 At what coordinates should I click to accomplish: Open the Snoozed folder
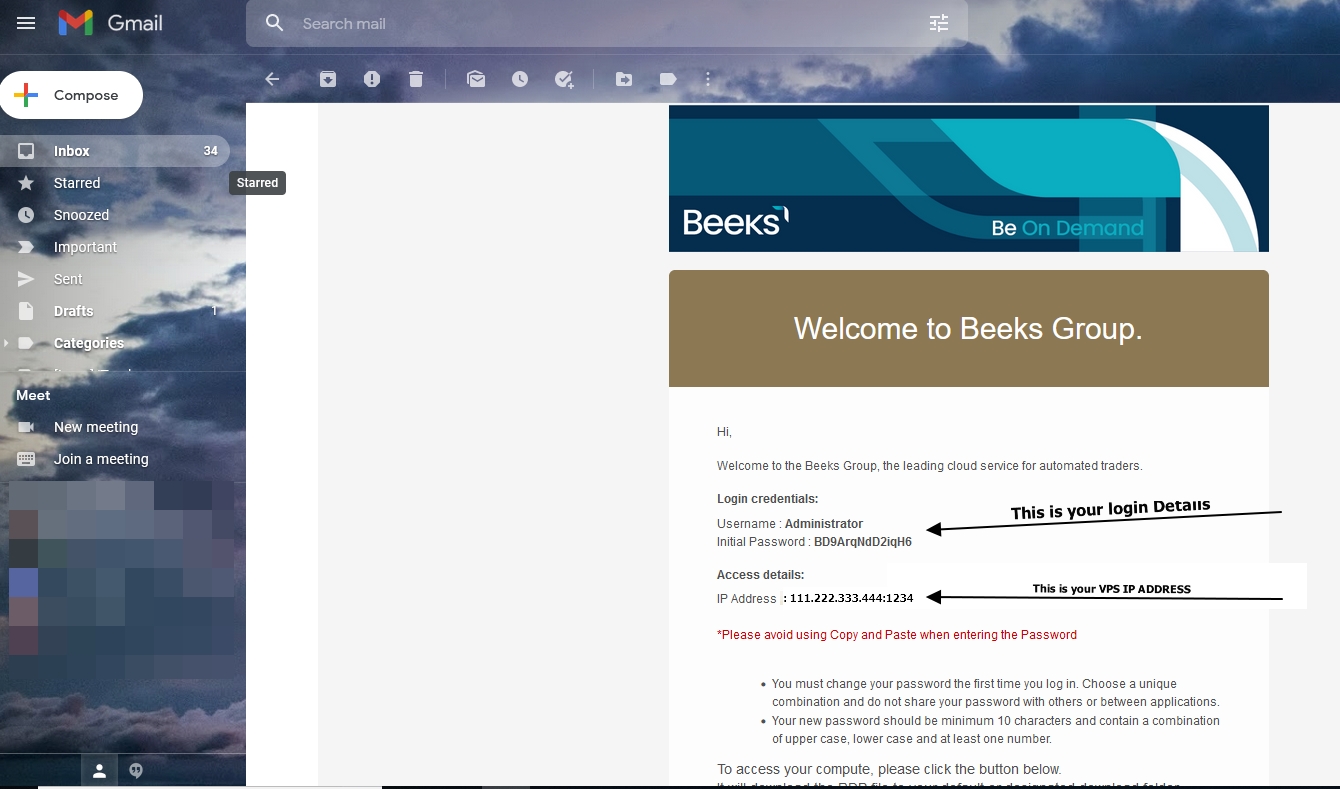tap(114, 215)
